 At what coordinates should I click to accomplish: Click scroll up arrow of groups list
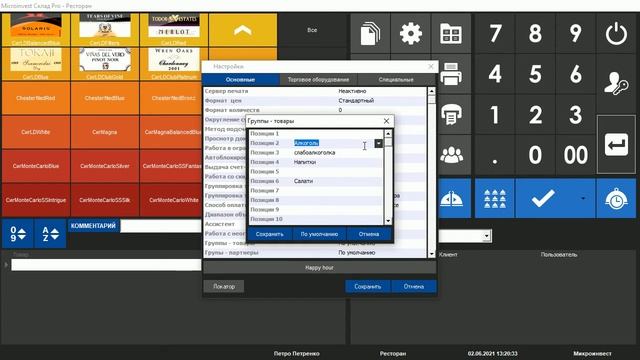pyautogui.click(x=388, y=133)
